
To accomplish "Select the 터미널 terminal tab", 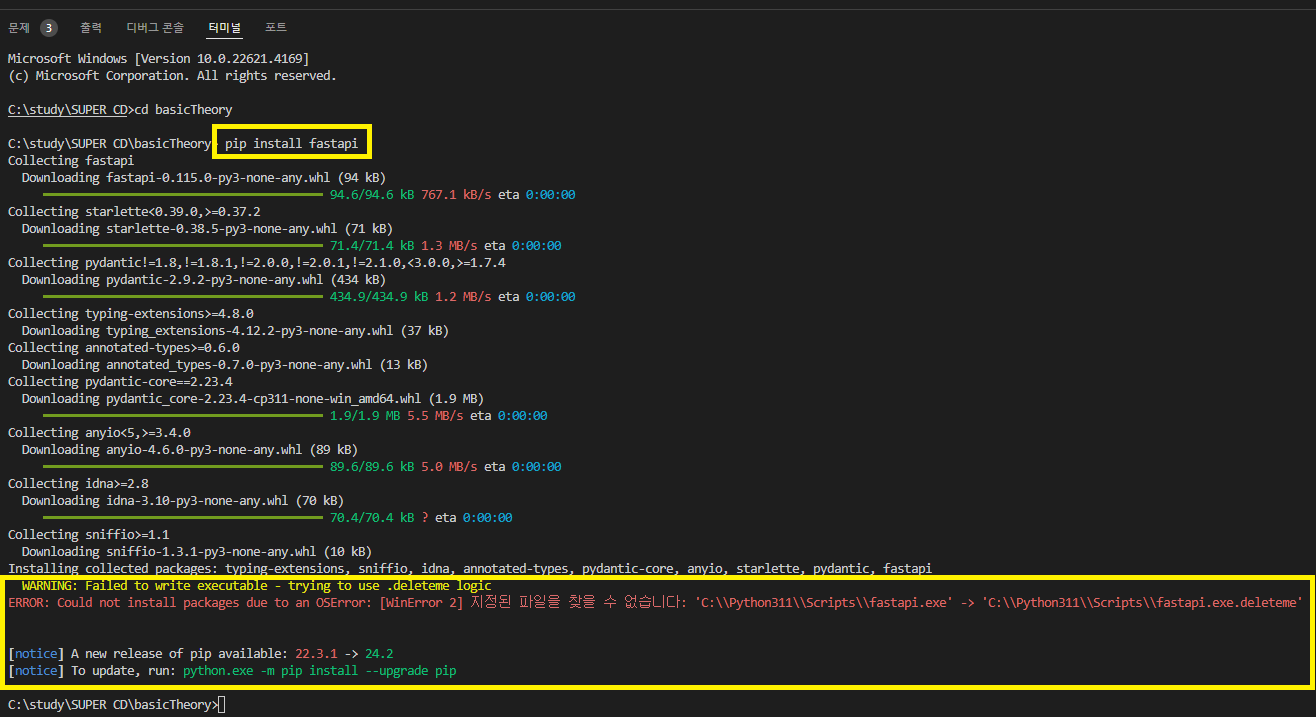I will 225,27.
